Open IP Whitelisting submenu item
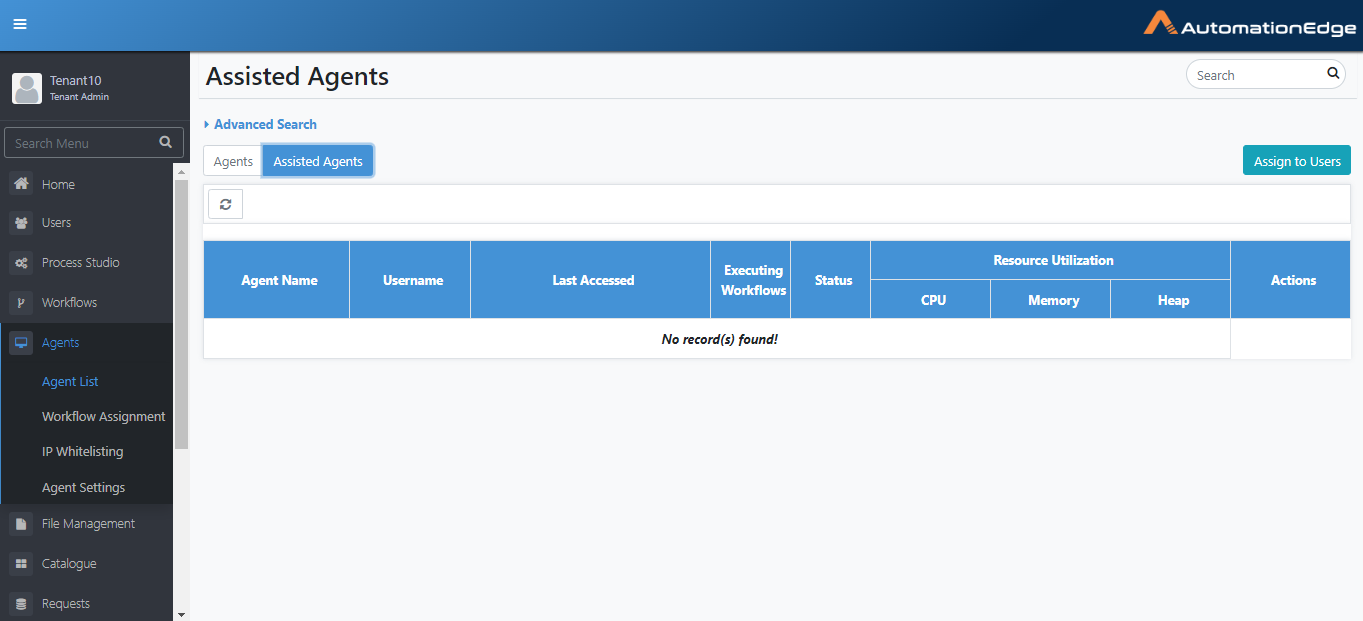 (82, 451)
